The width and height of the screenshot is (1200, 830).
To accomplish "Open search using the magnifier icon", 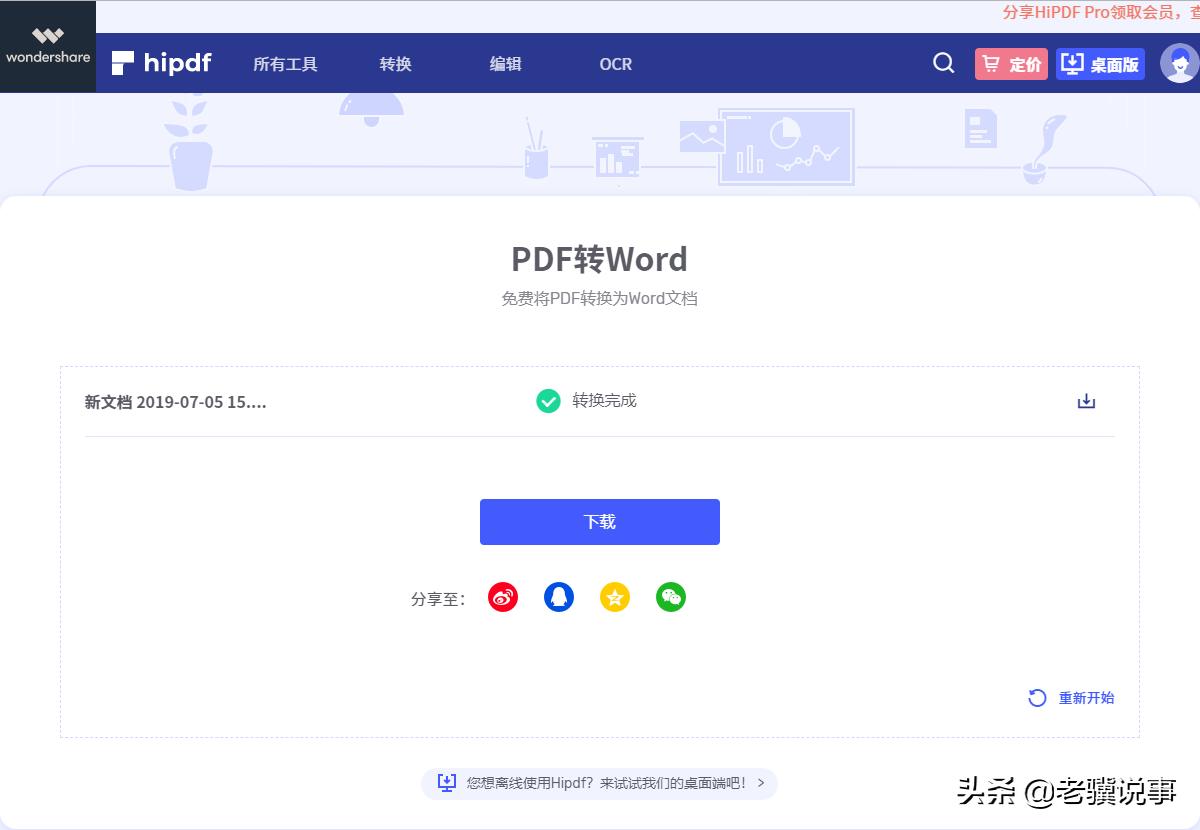I will [x=942, y=63].
